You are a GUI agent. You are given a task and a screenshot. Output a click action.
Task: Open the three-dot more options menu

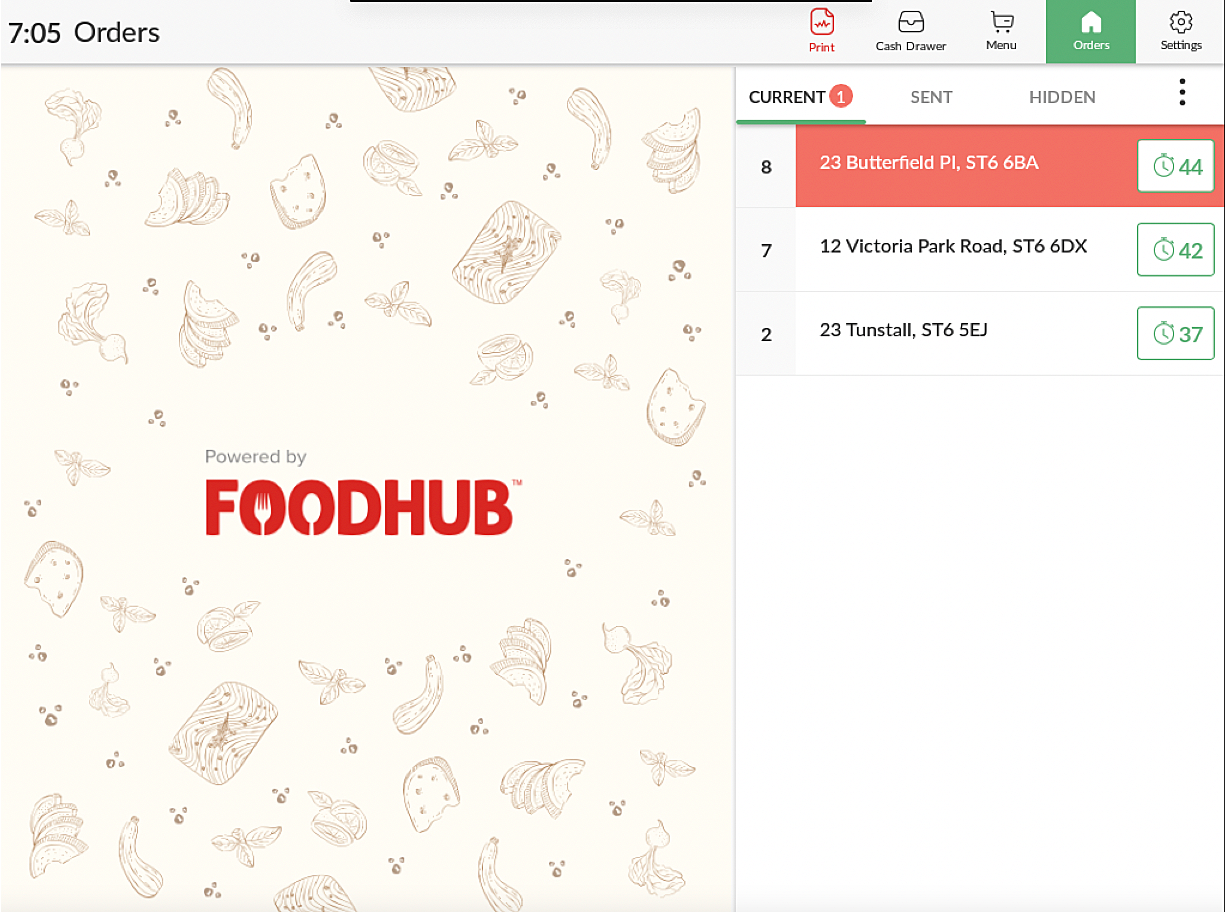[1182, 93]
